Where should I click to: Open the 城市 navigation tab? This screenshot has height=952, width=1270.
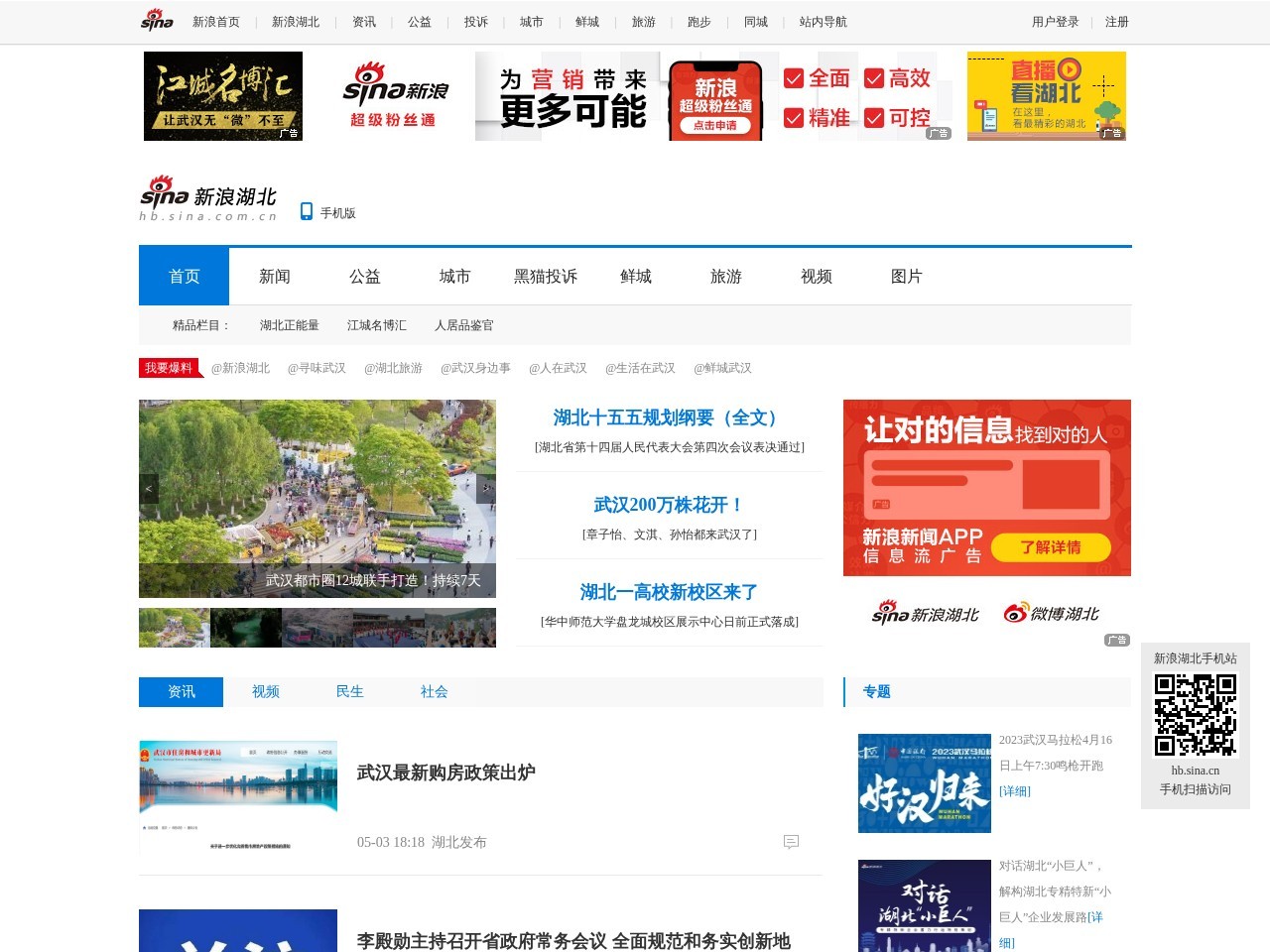pos(455,276)
